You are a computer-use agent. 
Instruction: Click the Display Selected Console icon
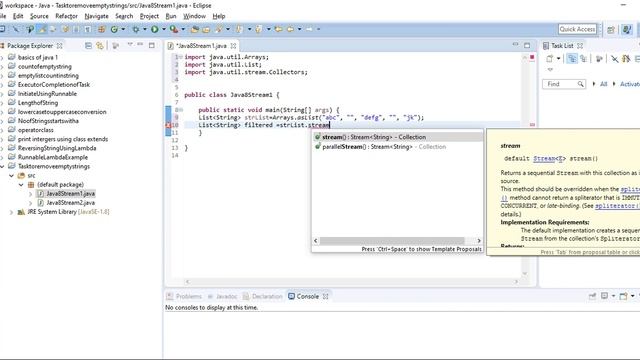604,296
